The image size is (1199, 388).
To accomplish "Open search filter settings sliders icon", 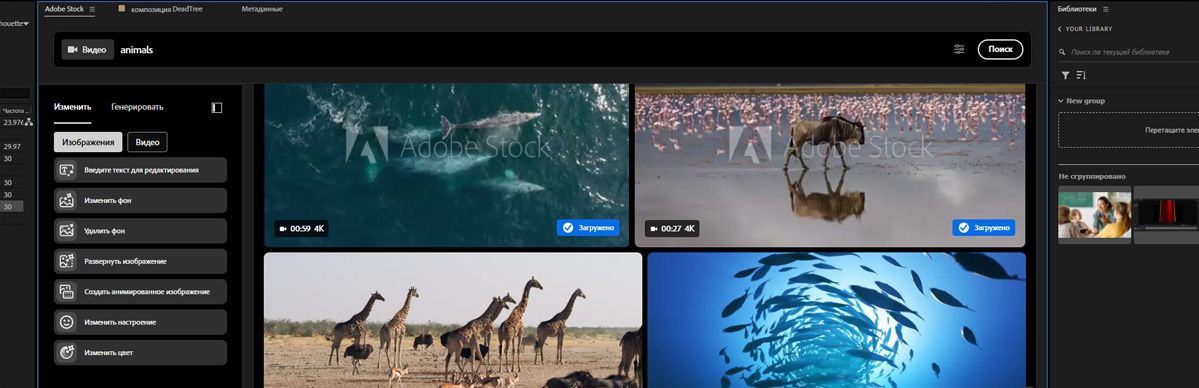I will pos(960,50).
